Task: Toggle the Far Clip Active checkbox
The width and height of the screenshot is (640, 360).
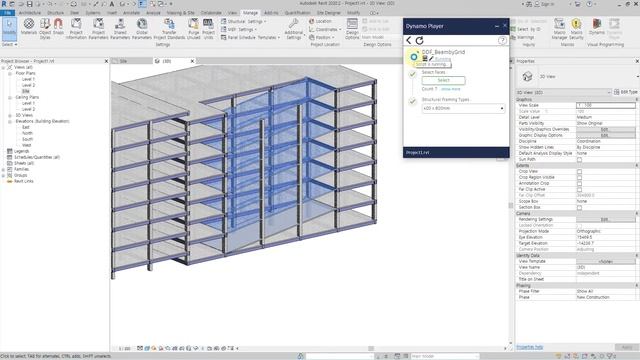Action: point(579,189)
